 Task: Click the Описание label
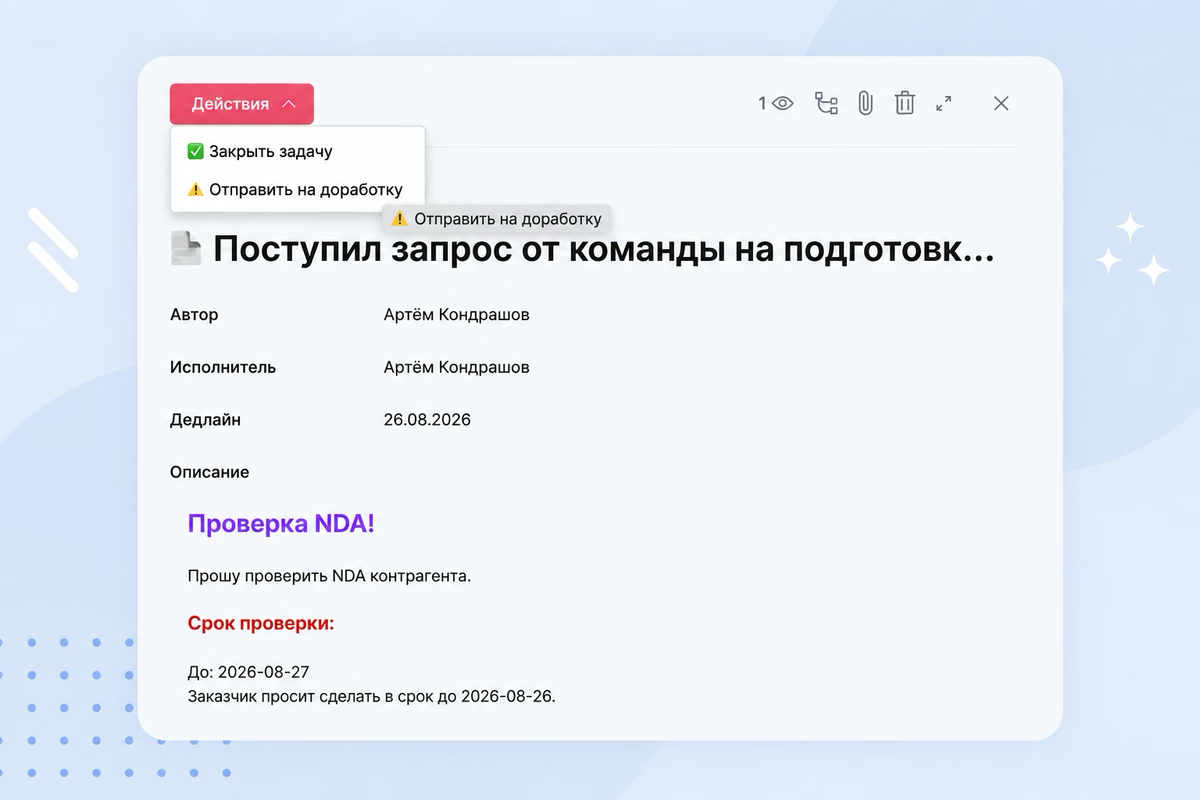[209, 472]
